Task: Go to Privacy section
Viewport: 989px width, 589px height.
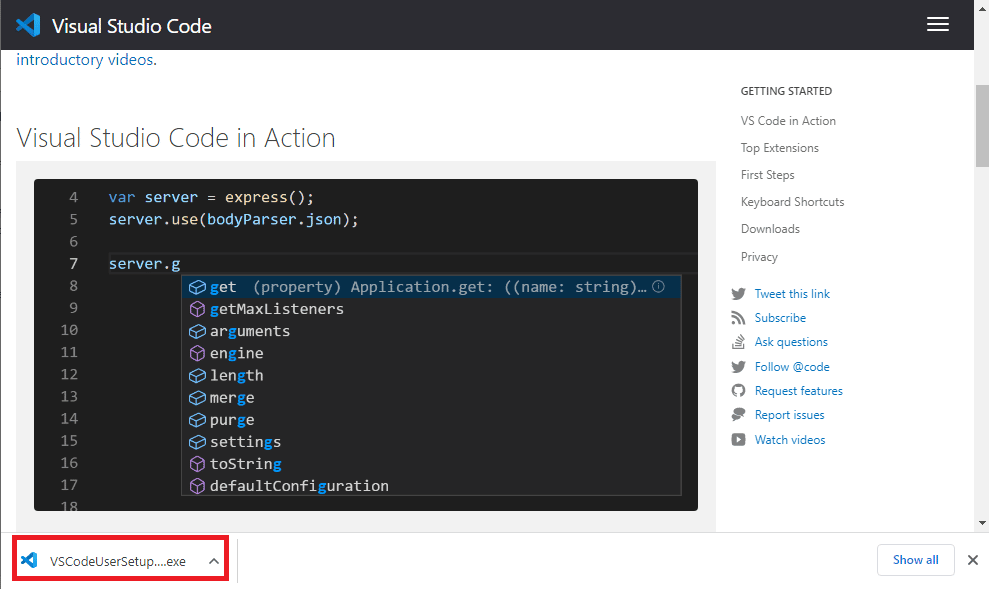Action: click(759, 257)
